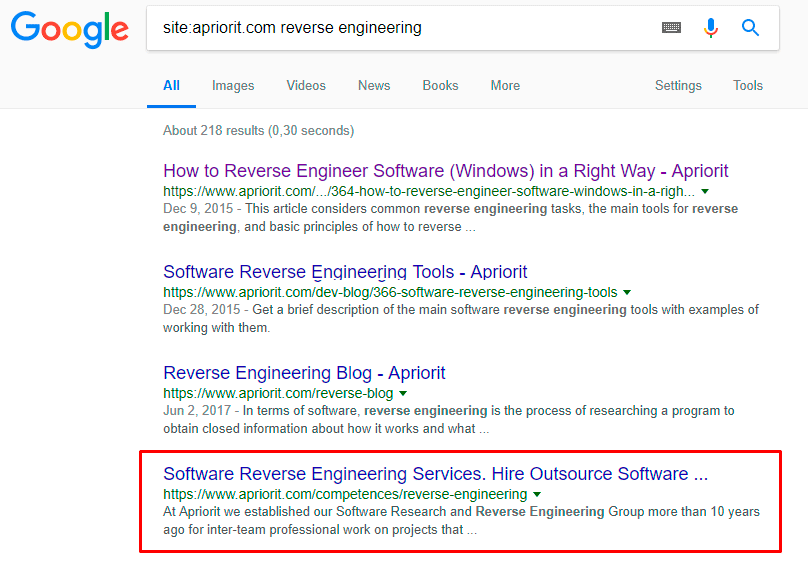The image size is (808, 561).
Task: Expand arrow next to reverse-blog URL
Action: (x=403, y=393)
